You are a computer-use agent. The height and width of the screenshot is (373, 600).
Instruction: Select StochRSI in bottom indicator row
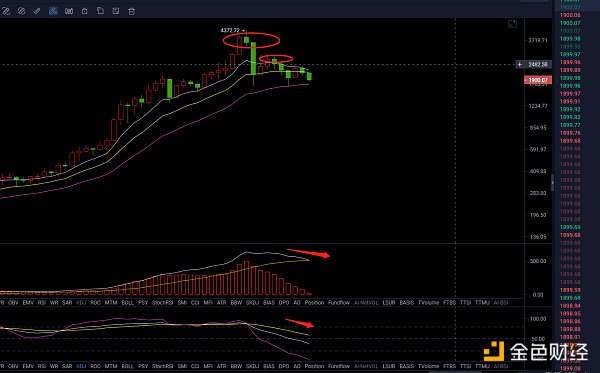[x=163, y=366]
